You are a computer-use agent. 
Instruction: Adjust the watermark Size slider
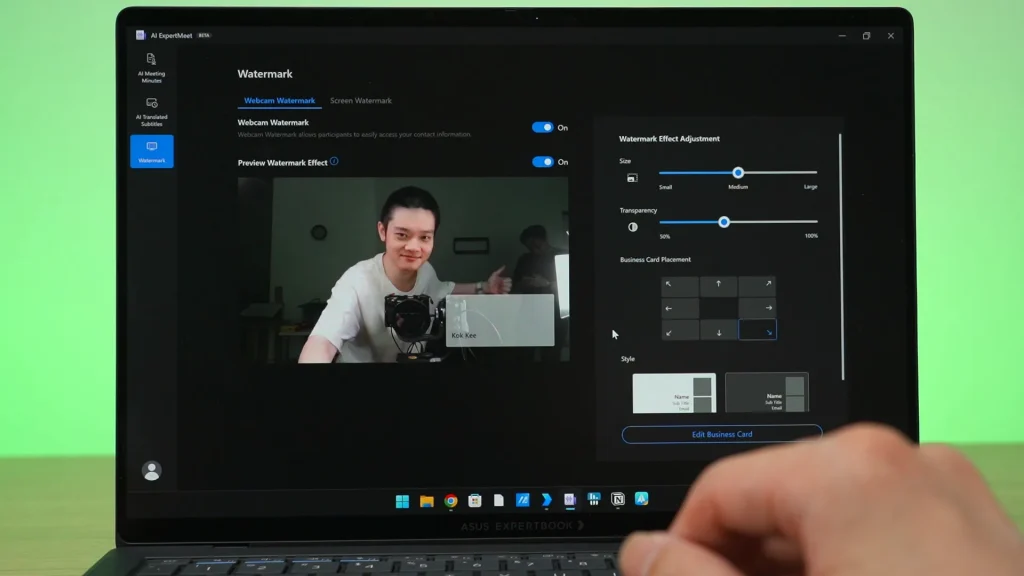pyautogui.click(x=738, y=173)
